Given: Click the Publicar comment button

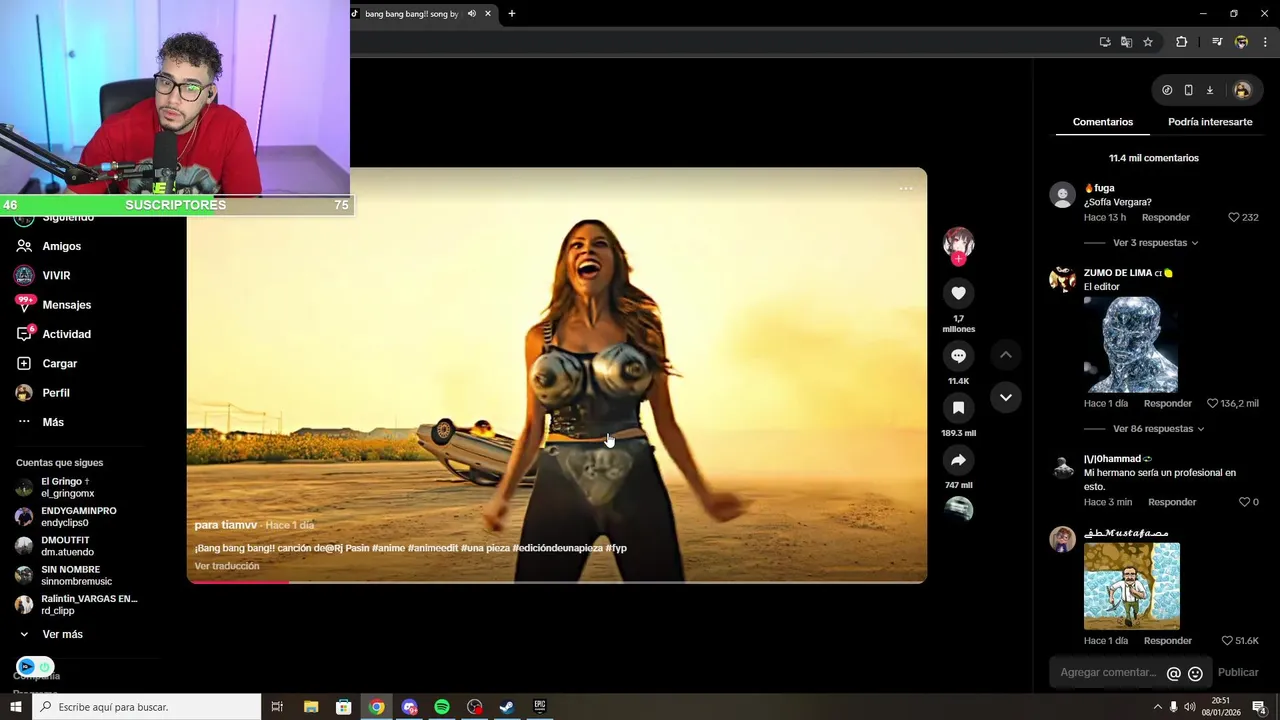Looking at the screenshot, I should [1238, 673].
